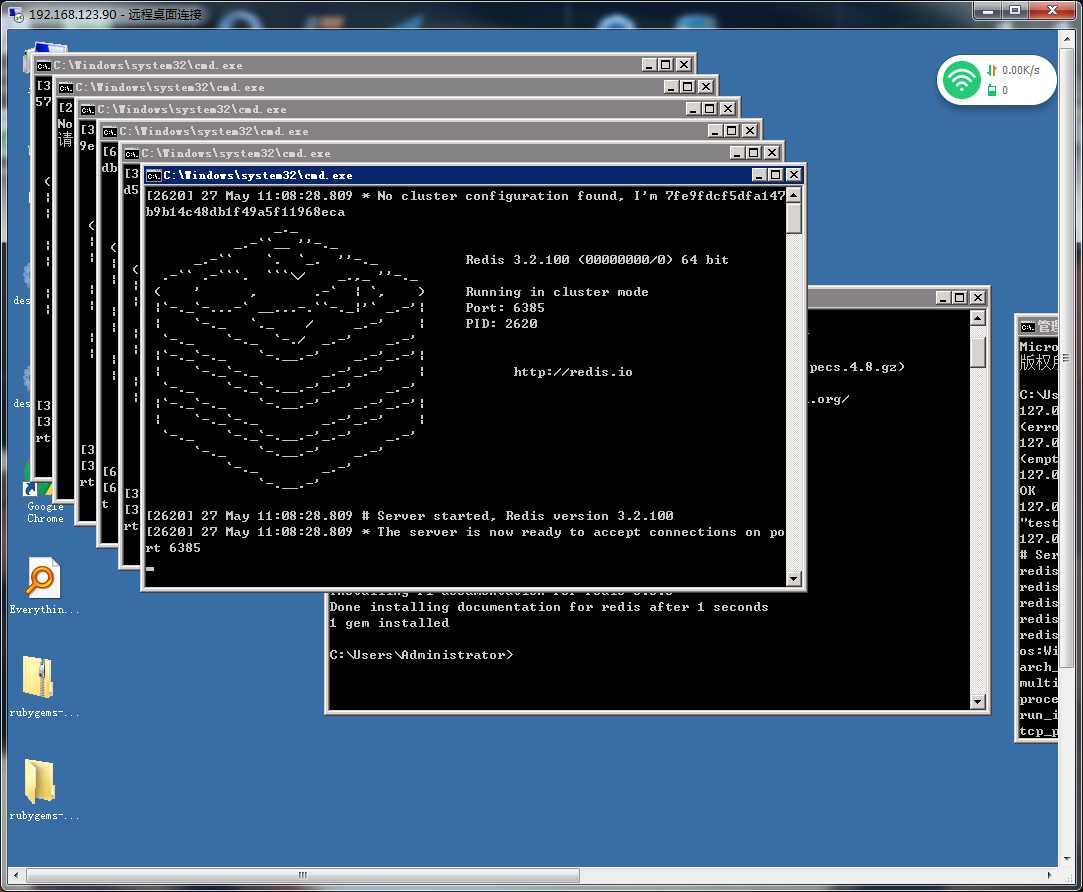Click the 'Running in cluster mode' text
Screen dimensions: 1083x892
[x=557, y=292]
